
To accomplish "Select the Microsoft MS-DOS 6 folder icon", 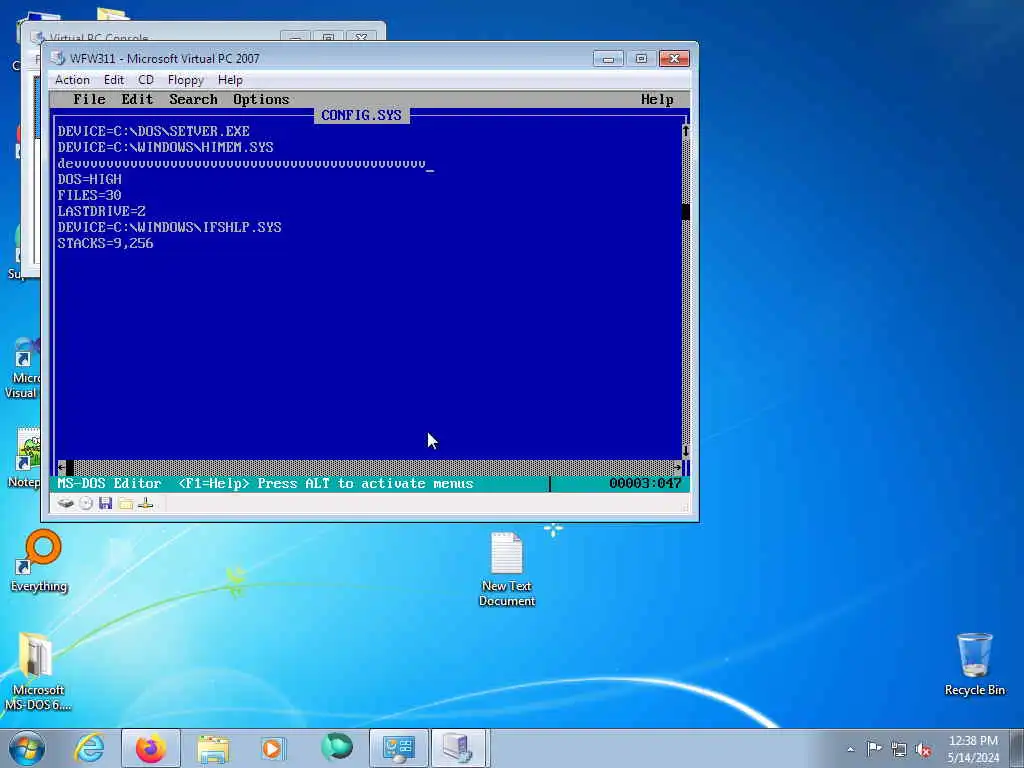I will point(37,671).
